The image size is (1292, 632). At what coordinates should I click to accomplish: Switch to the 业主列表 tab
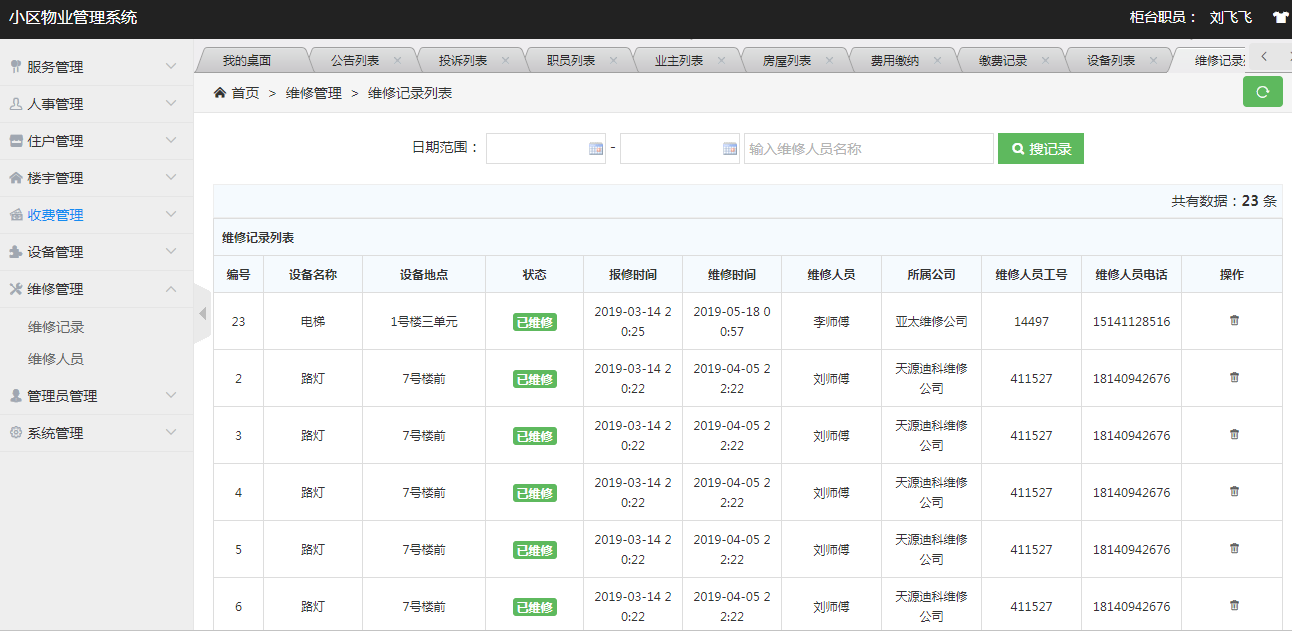678,60
